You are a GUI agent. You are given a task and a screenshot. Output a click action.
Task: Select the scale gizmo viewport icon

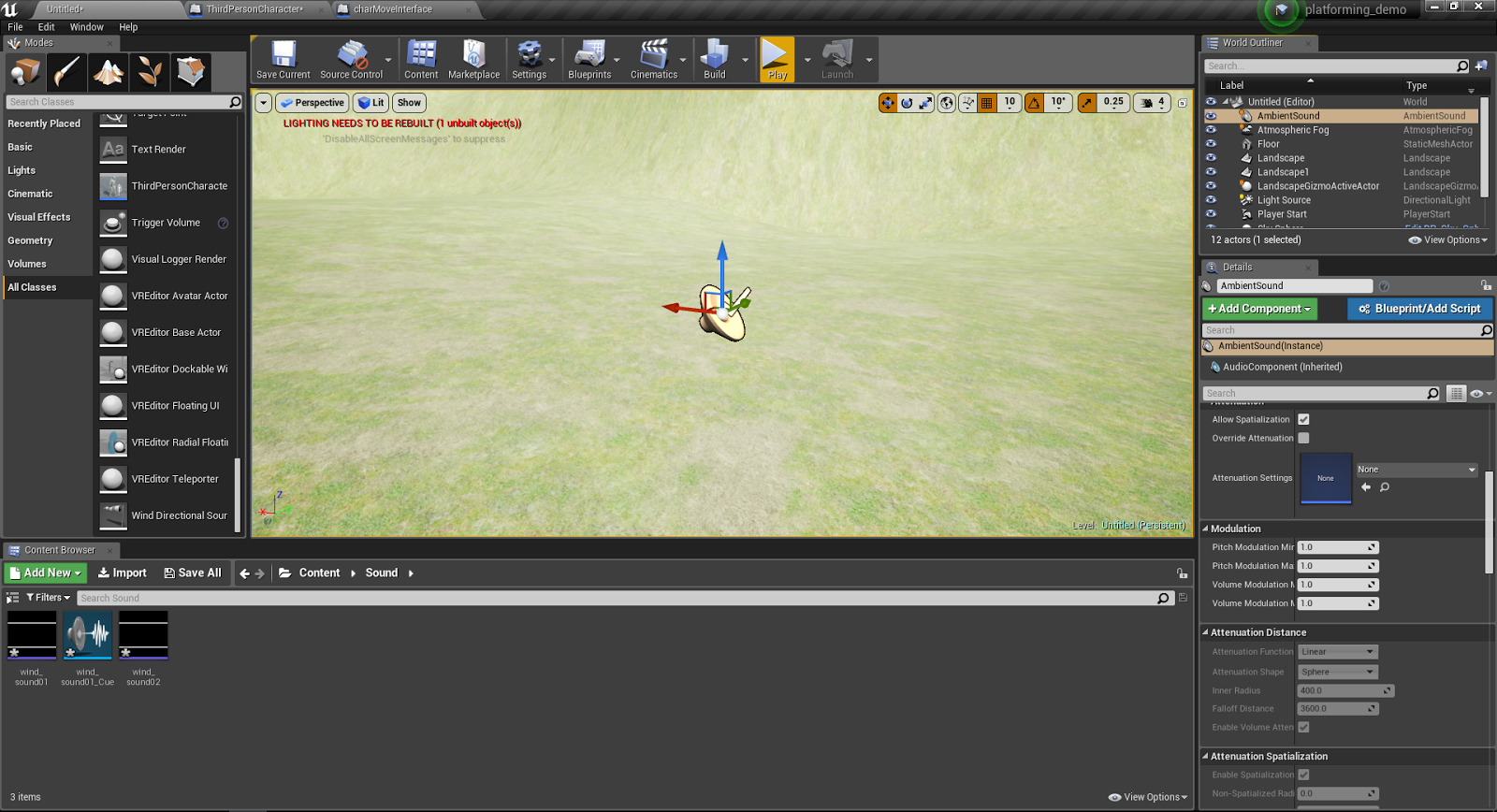925,103
